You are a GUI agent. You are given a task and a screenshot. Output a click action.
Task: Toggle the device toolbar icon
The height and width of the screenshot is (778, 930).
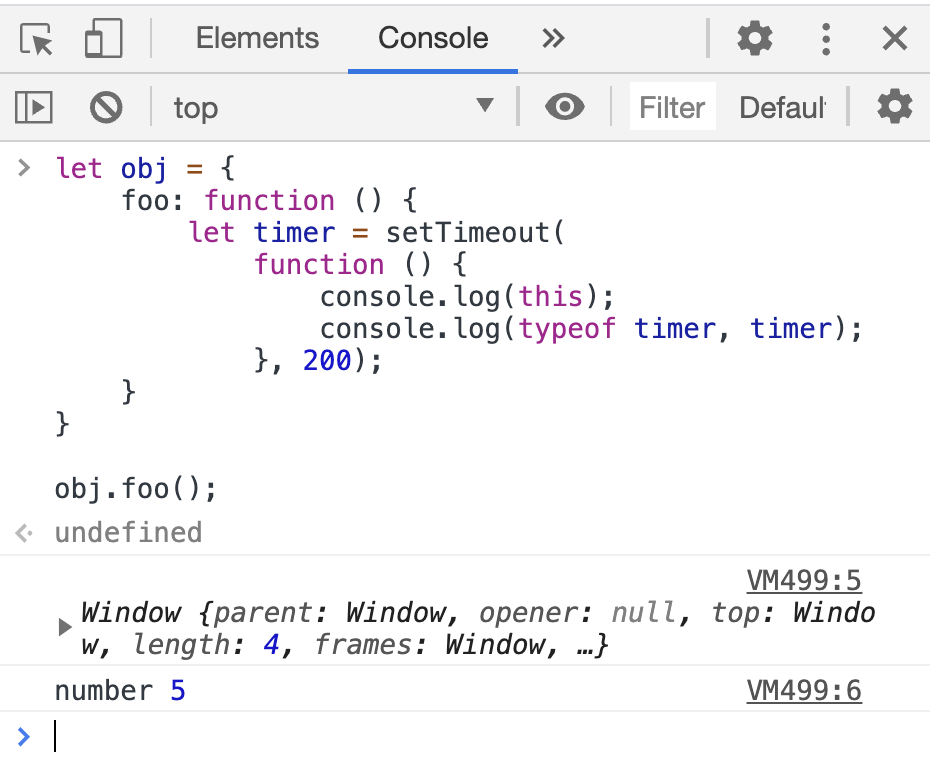coord(103,39)
